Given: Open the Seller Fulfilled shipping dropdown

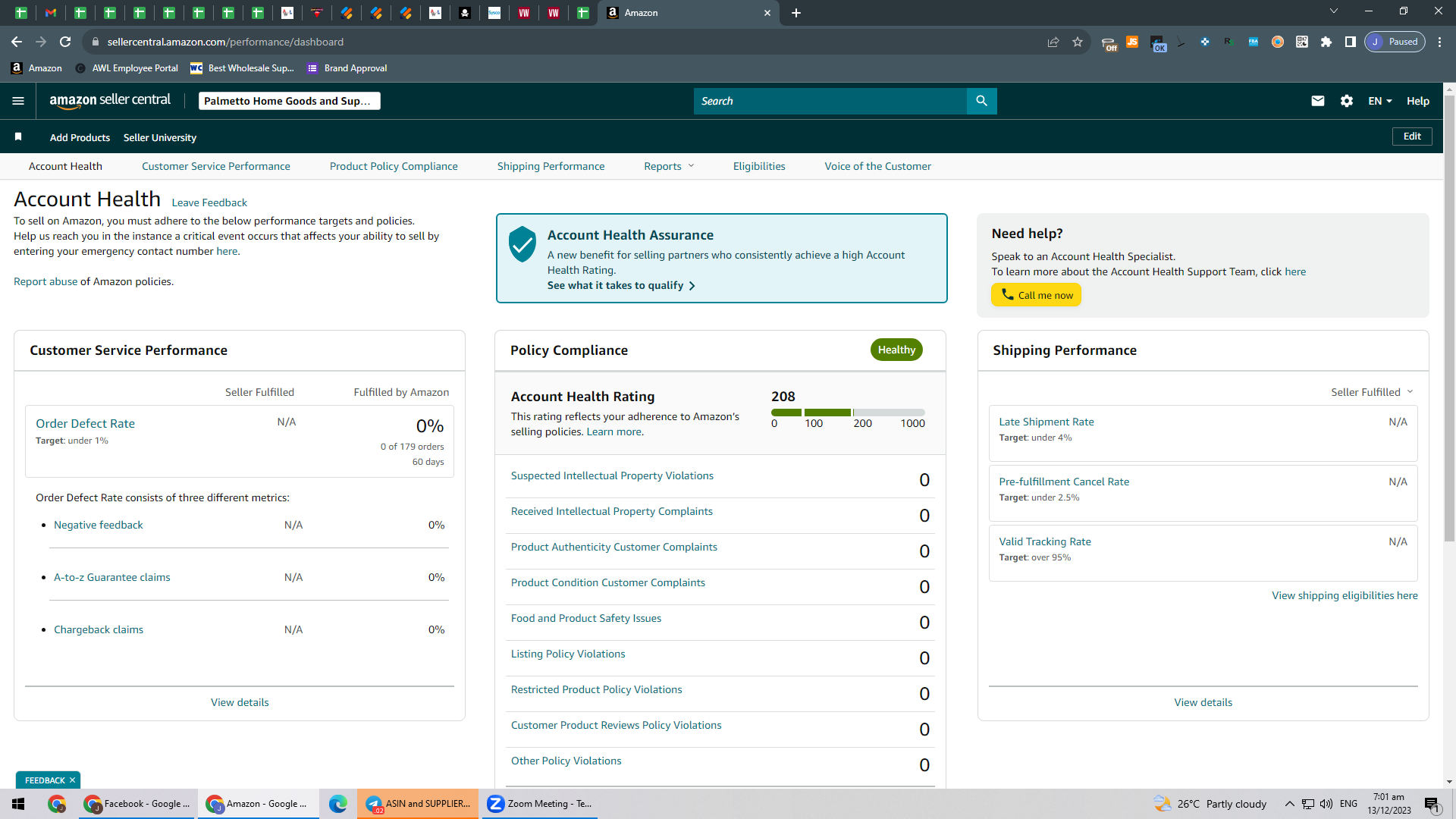Looking at the screenshot, I should click(x=1372, y=392).
